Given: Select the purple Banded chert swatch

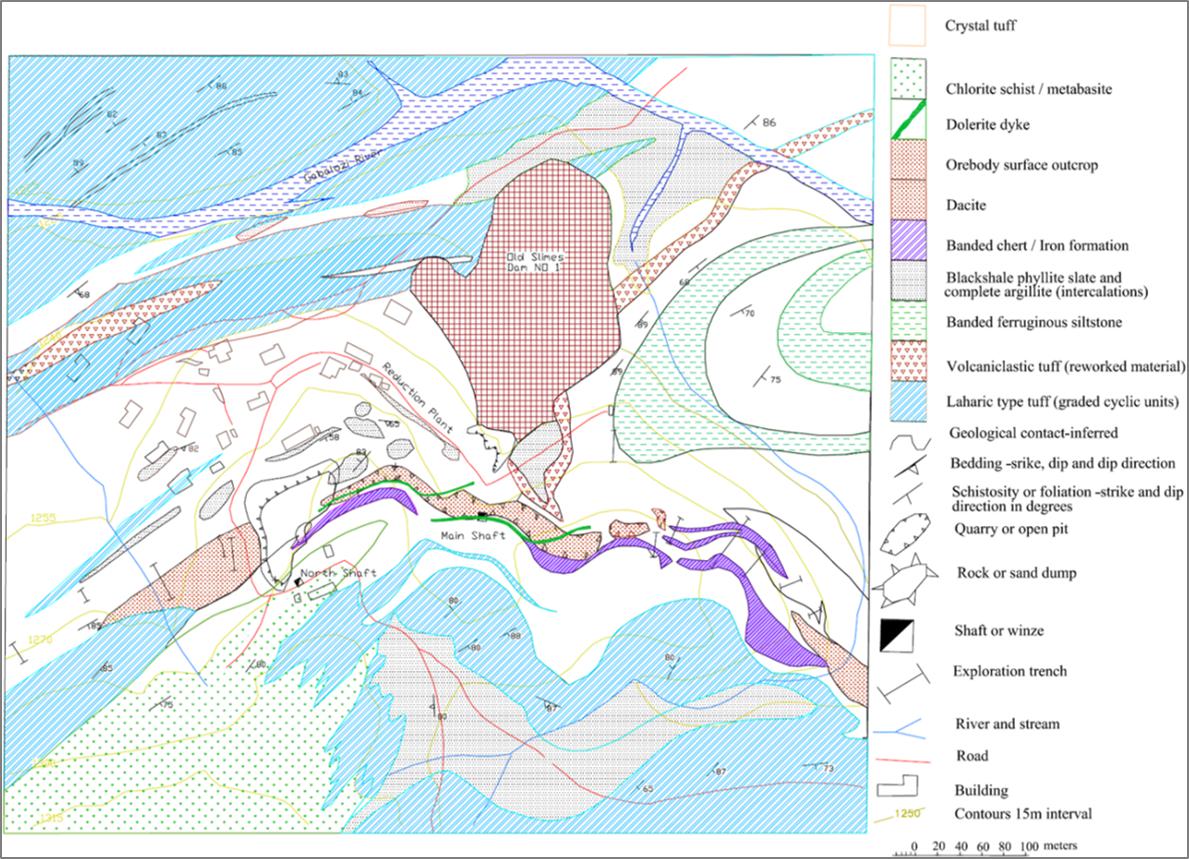Looking at the screenshot, I should point(909,246).
